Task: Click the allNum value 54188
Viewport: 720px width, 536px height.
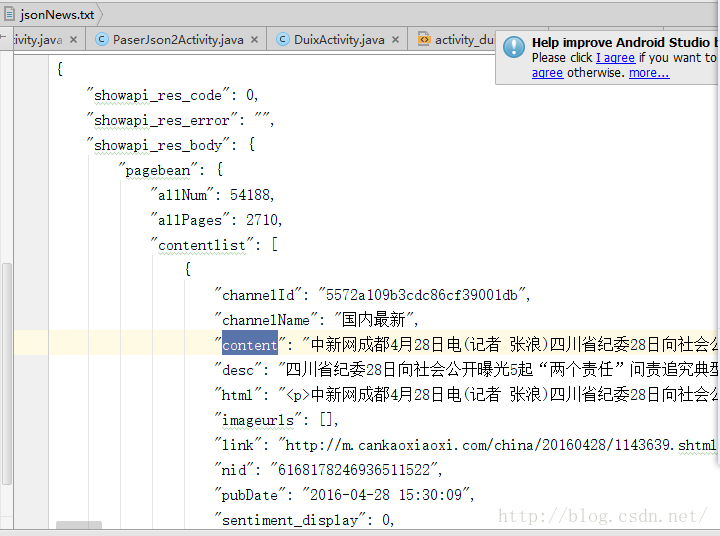Action: [x=252, y=195]
